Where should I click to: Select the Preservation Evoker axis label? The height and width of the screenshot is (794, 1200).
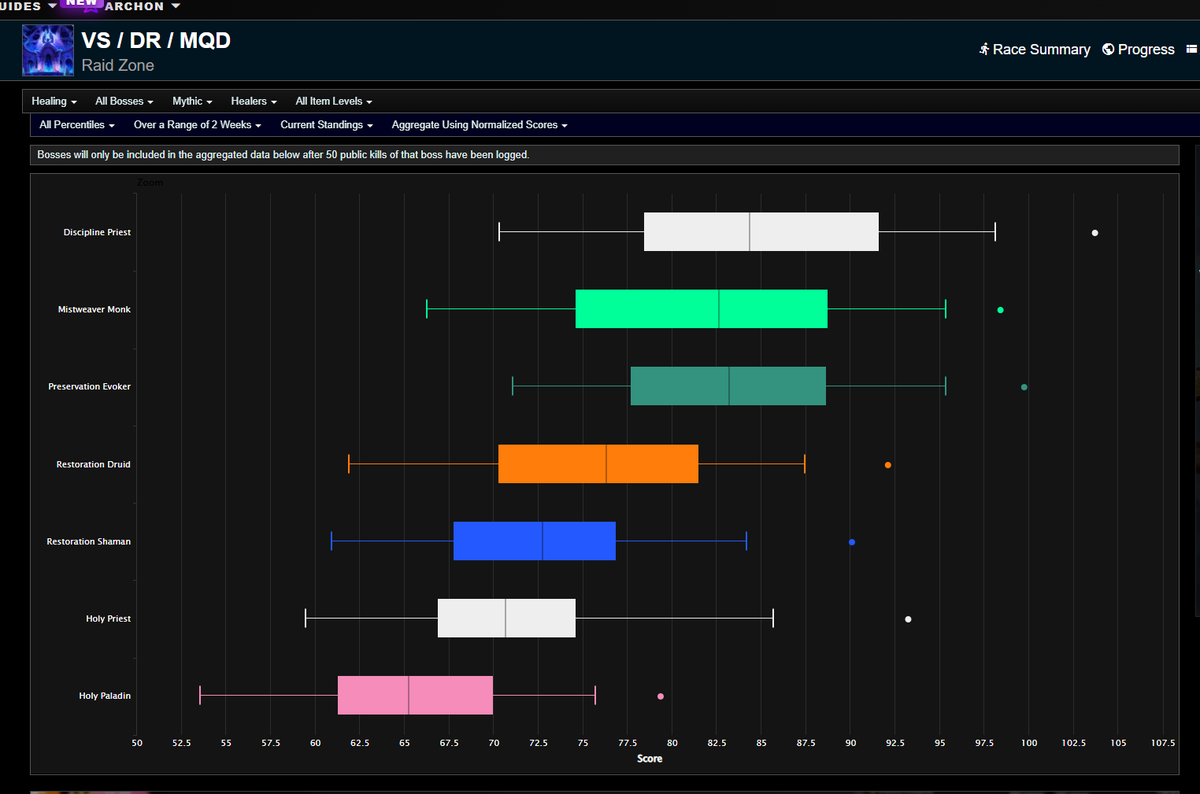pos(89,386)
